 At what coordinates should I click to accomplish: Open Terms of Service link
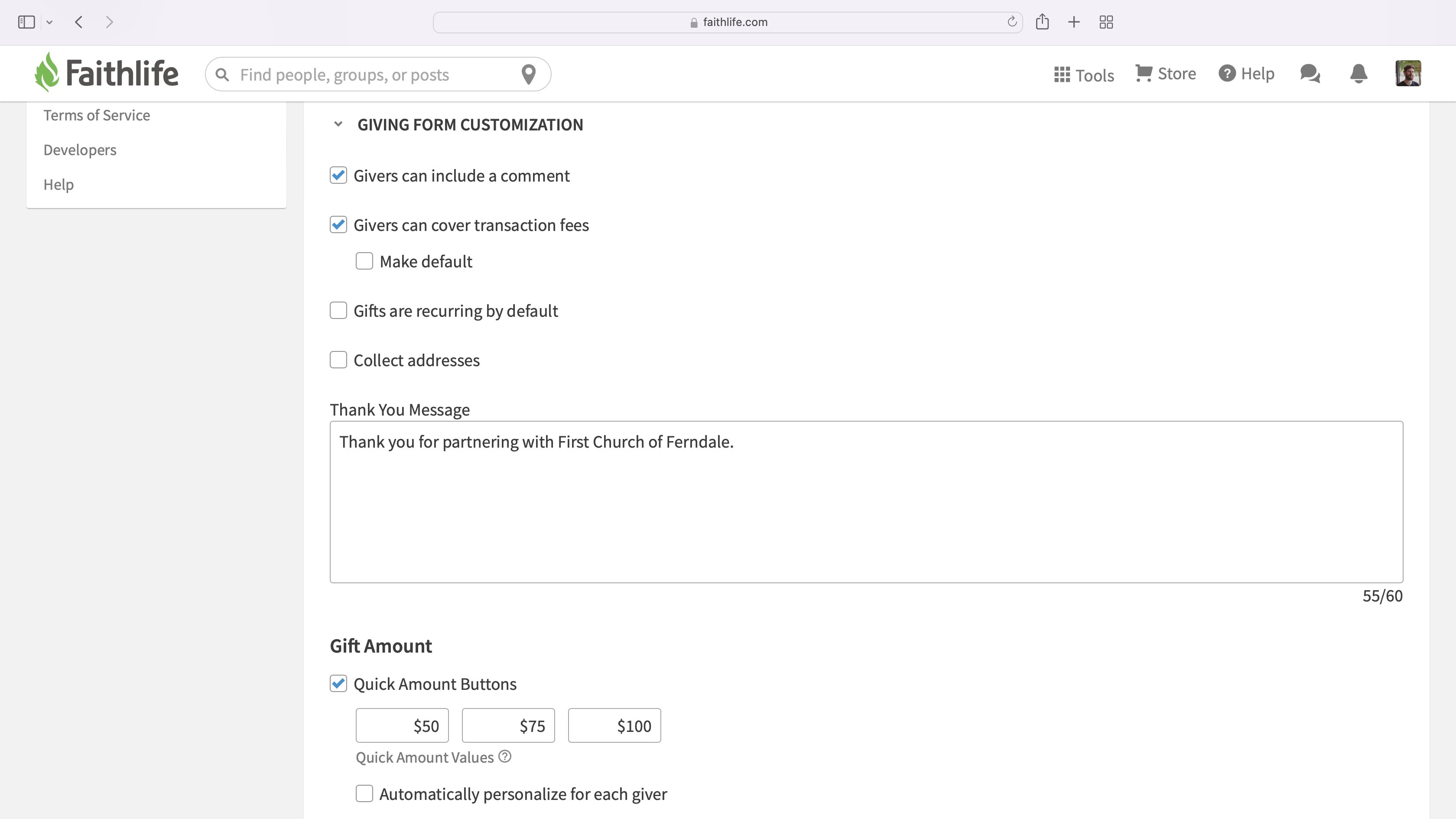97,115
